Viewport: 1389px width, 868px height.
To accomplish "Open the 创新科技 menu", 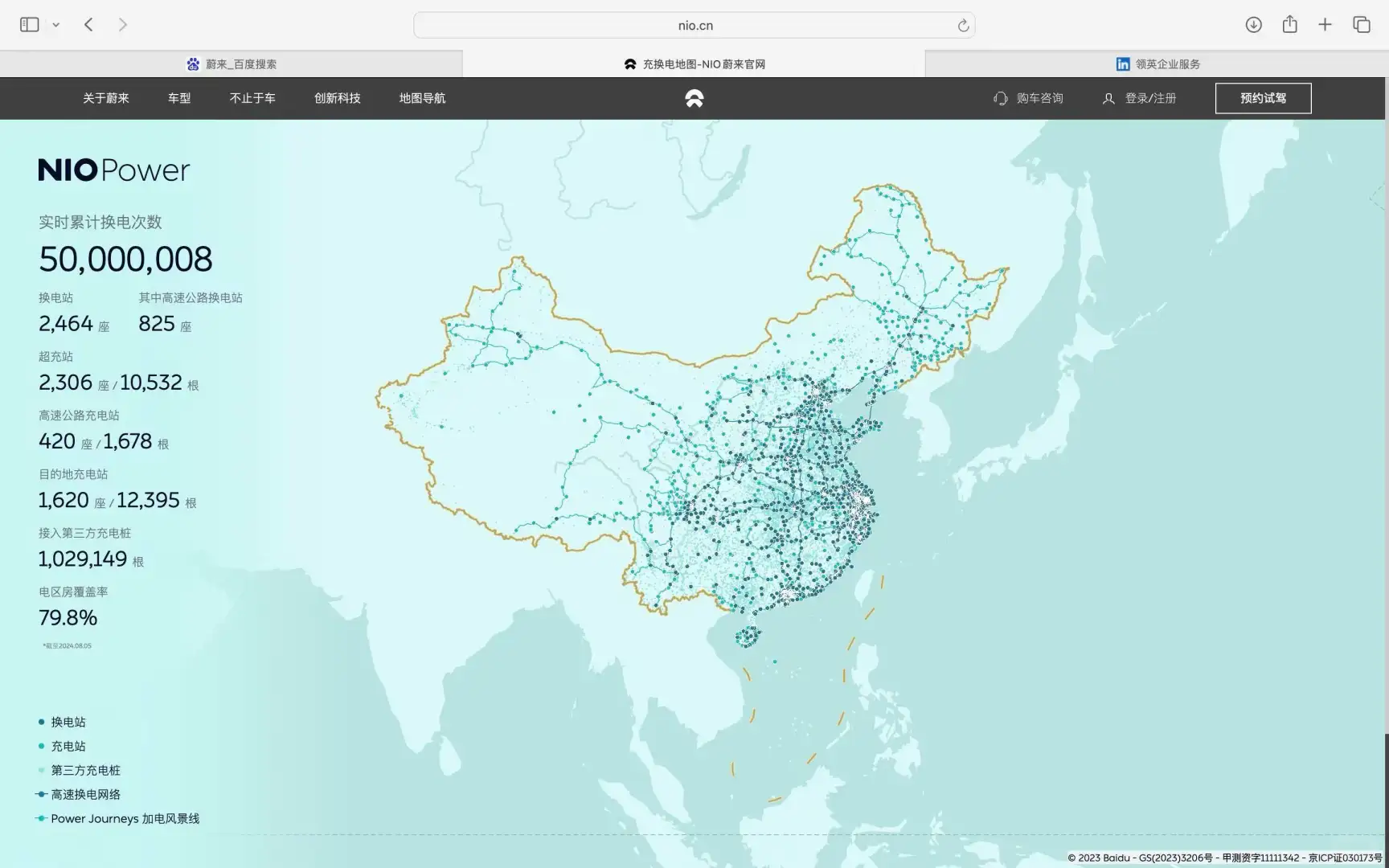I will [x=338, y=98].
